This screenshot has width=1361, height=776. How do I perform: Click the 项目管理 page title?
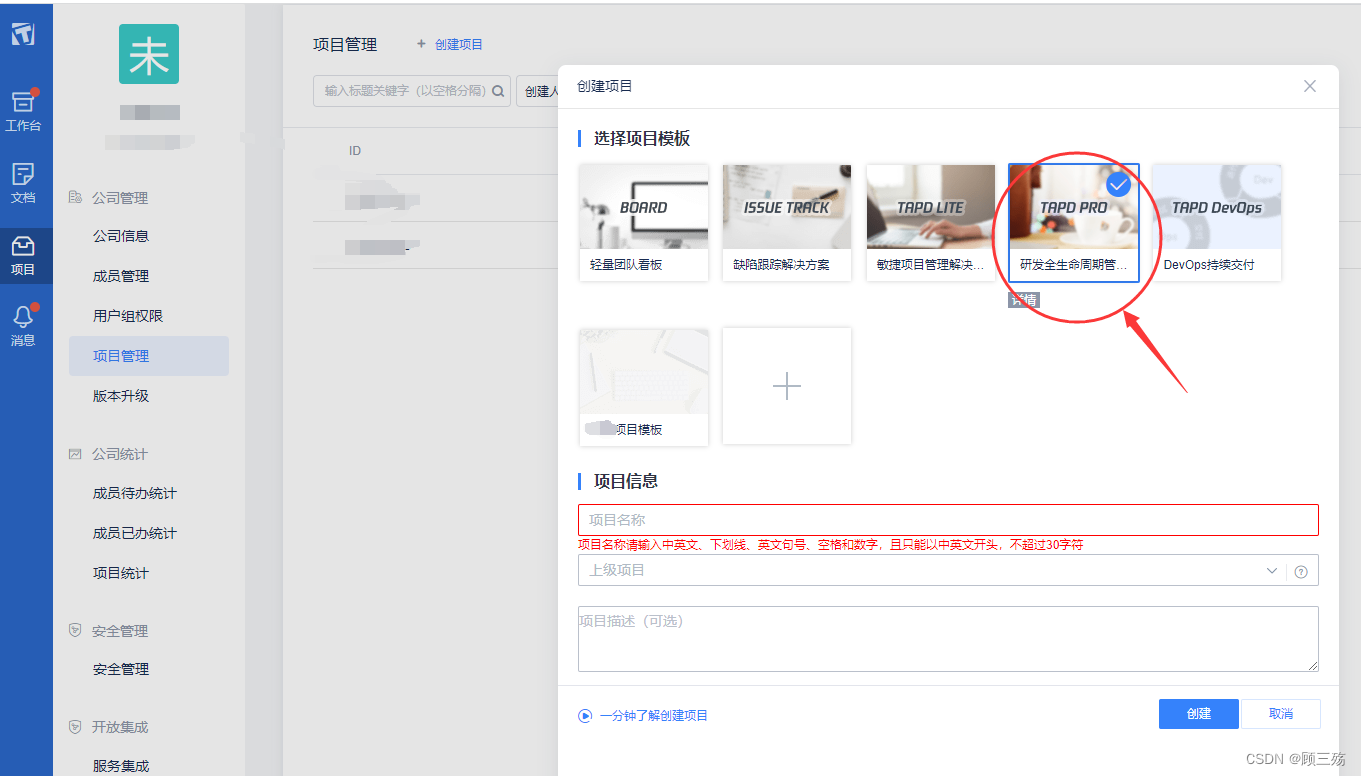345,45
